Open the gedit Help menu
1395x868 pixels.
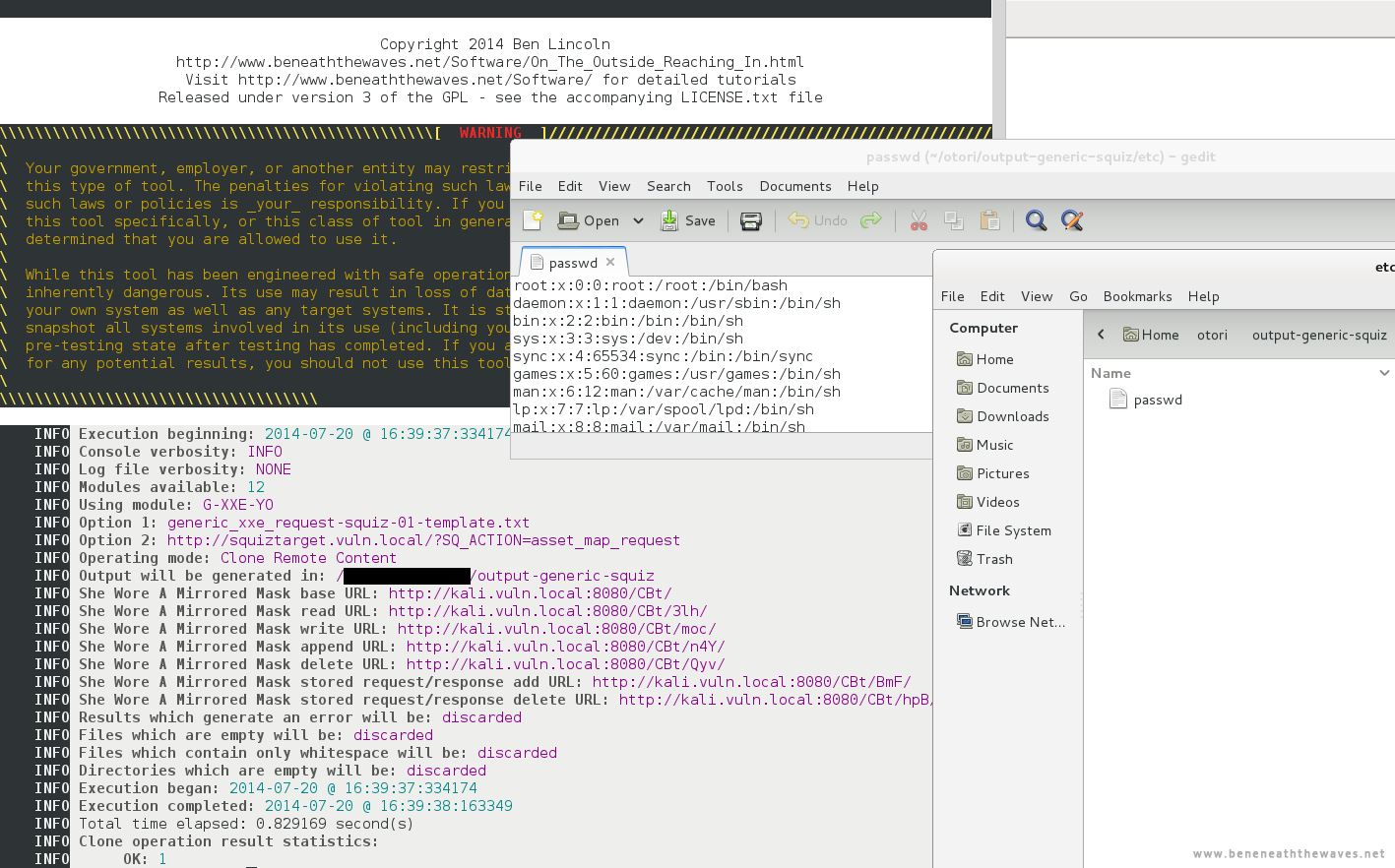(862, 186)
